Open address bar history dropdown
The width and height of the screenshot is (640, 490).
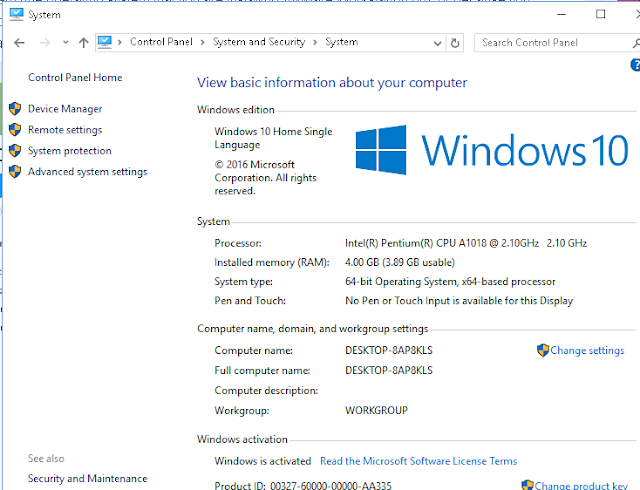(438, 43)
